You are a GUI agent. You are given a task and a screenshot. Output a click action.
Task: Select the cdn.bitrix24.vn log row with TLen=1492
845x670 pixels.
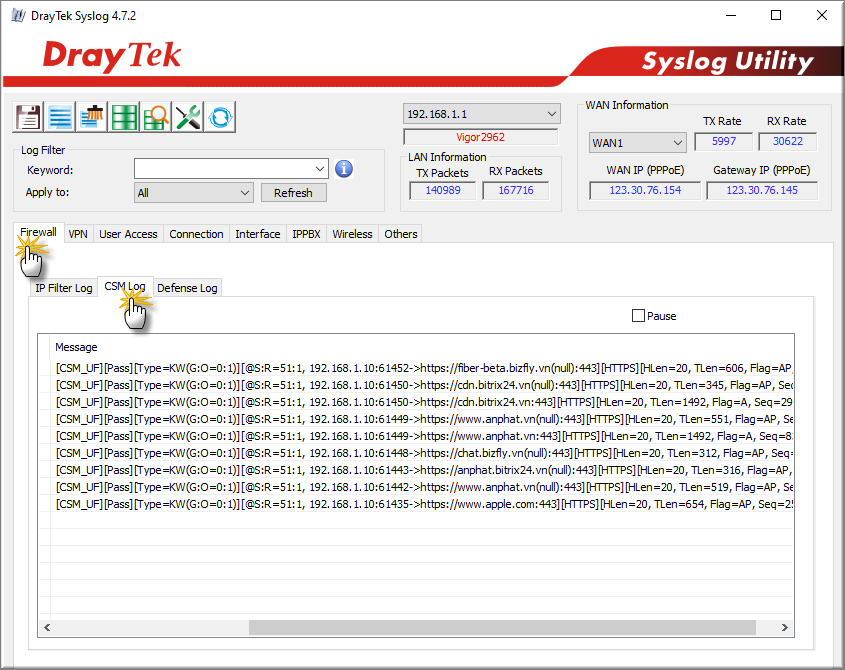pos(423,402)
